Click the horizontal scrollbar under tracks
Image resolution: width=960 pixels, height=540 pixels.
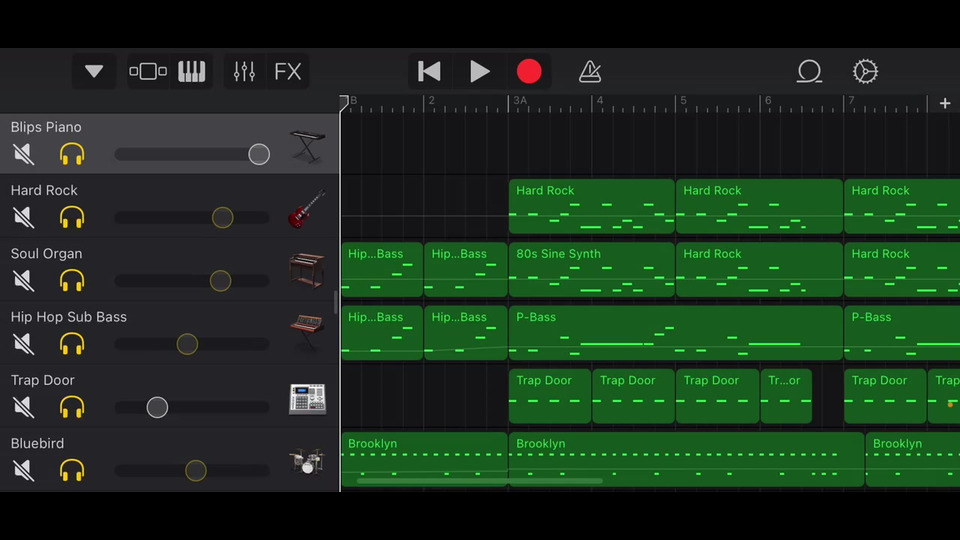pos(479,481)
